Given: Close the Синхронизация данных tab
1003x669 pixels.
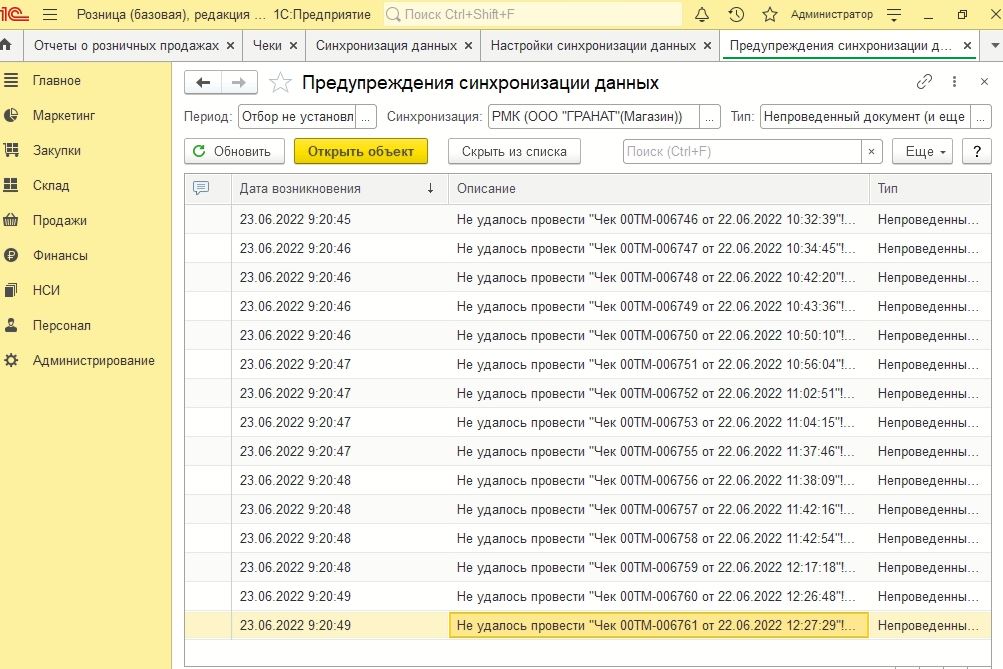Looking at the screenshot, I should tap(469, 46).
